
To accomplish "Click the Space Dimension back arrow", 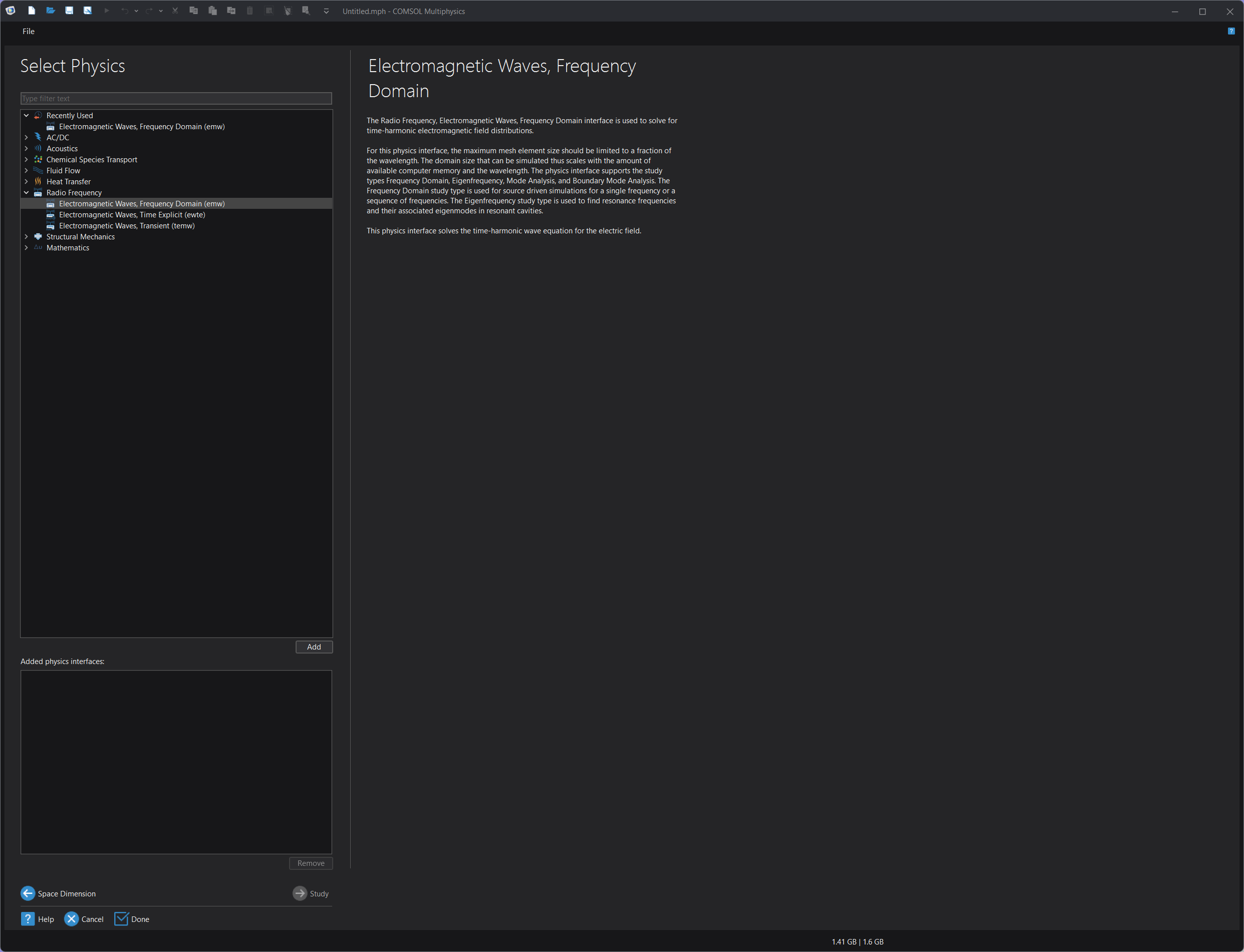I will click(28, 893).
